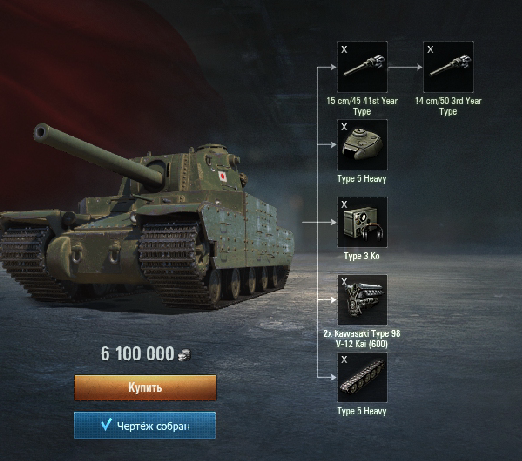Click the '2x Kawasaki Type 98 V-12 Kai (600)' label
The image size is (522, 461).
pos(362,338)
